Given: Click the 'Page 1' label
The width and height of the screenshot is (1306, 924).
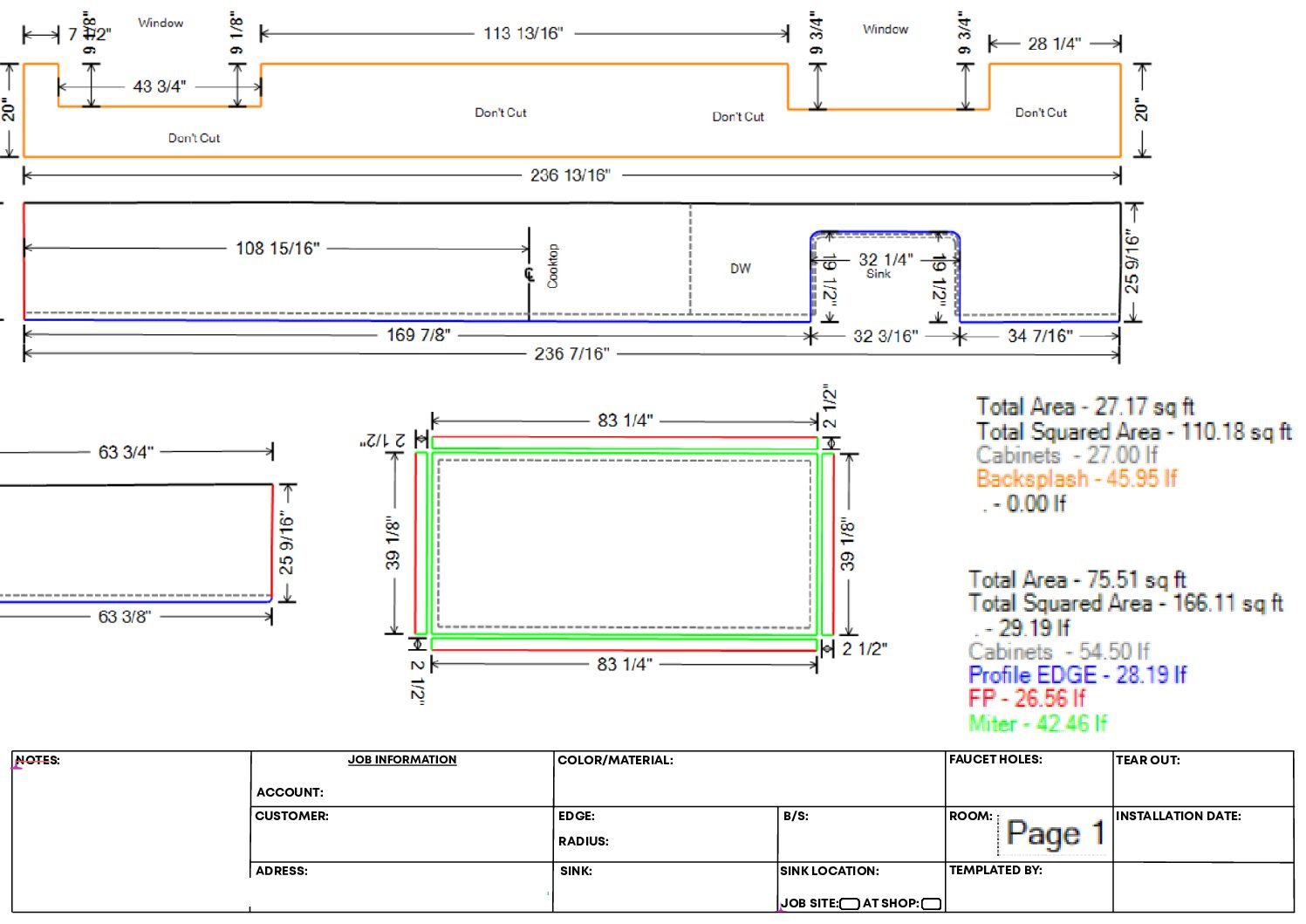Looking at the screenshot, I should [x=1056, y=833].
